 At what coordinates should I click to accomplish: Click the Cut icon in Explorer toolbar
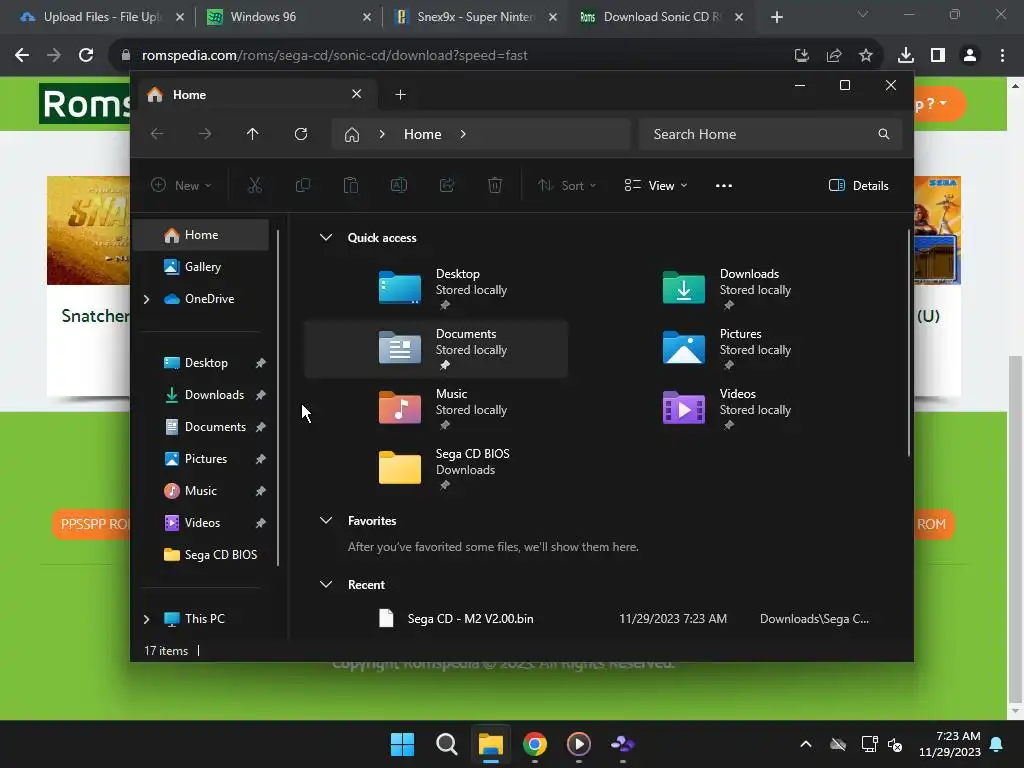(255, 185)
